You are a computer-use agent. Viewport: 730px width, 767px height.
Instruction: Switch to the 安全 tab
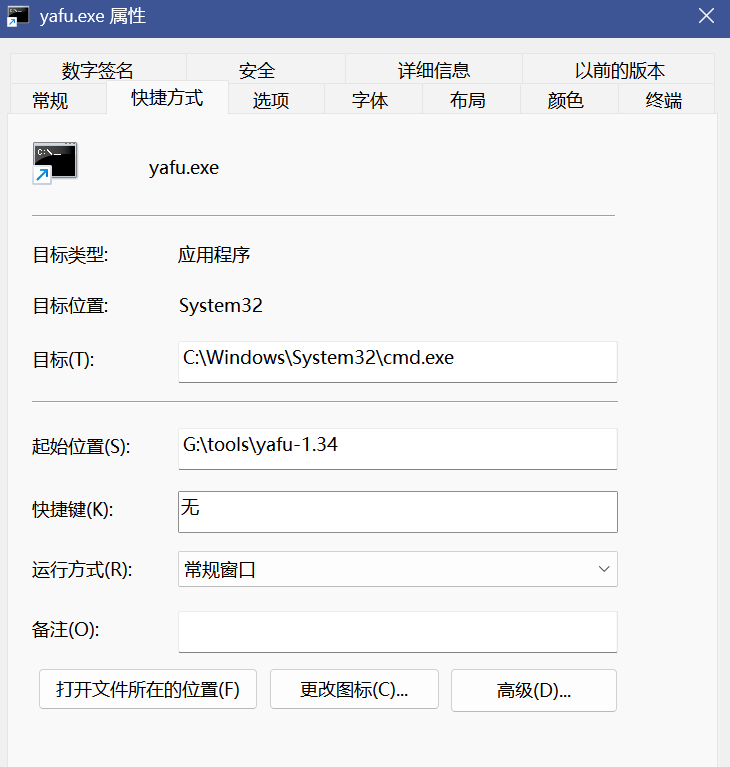[257, 70]
